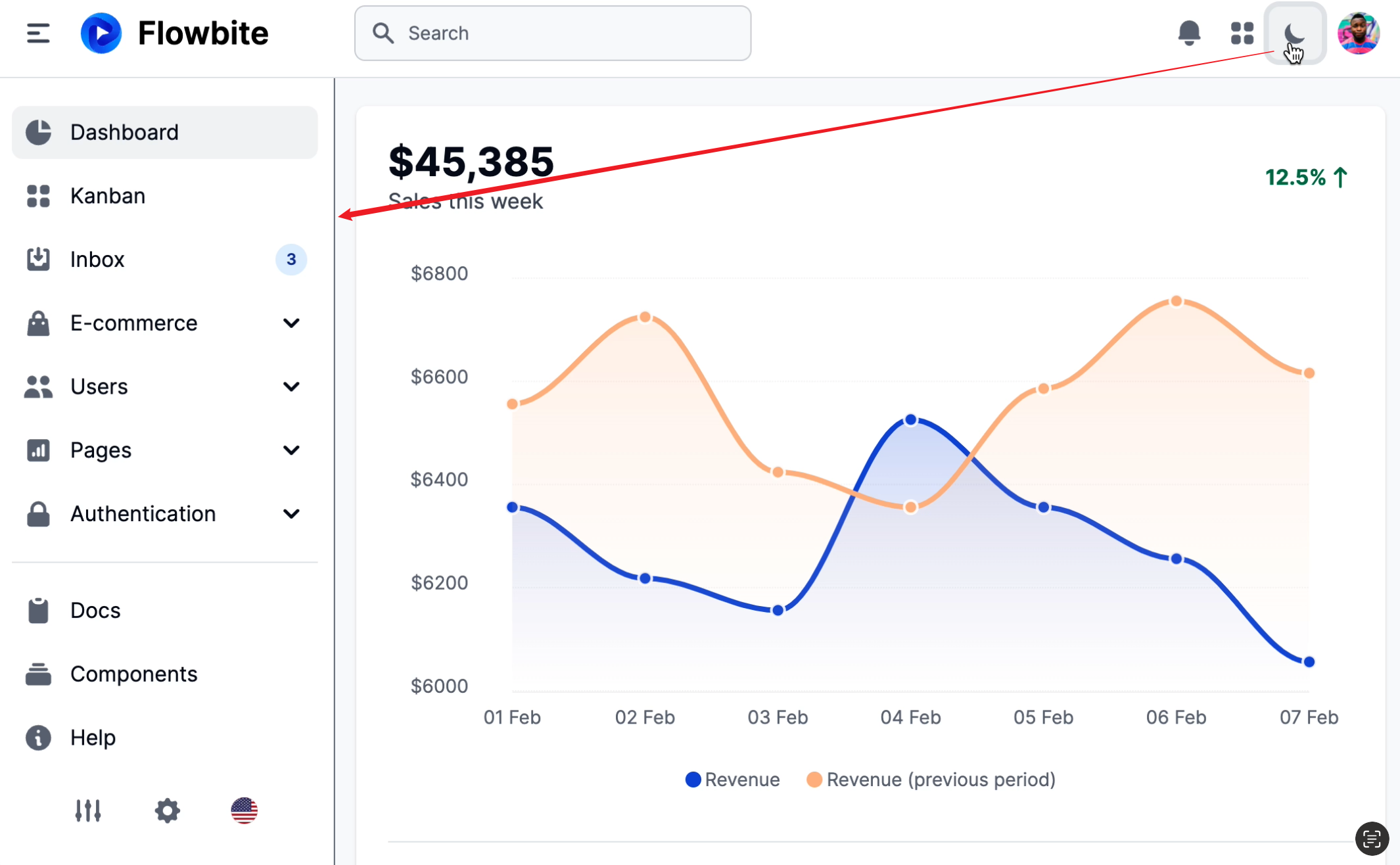Collapse sidebar with hamburger menu icon

(38, 33)
